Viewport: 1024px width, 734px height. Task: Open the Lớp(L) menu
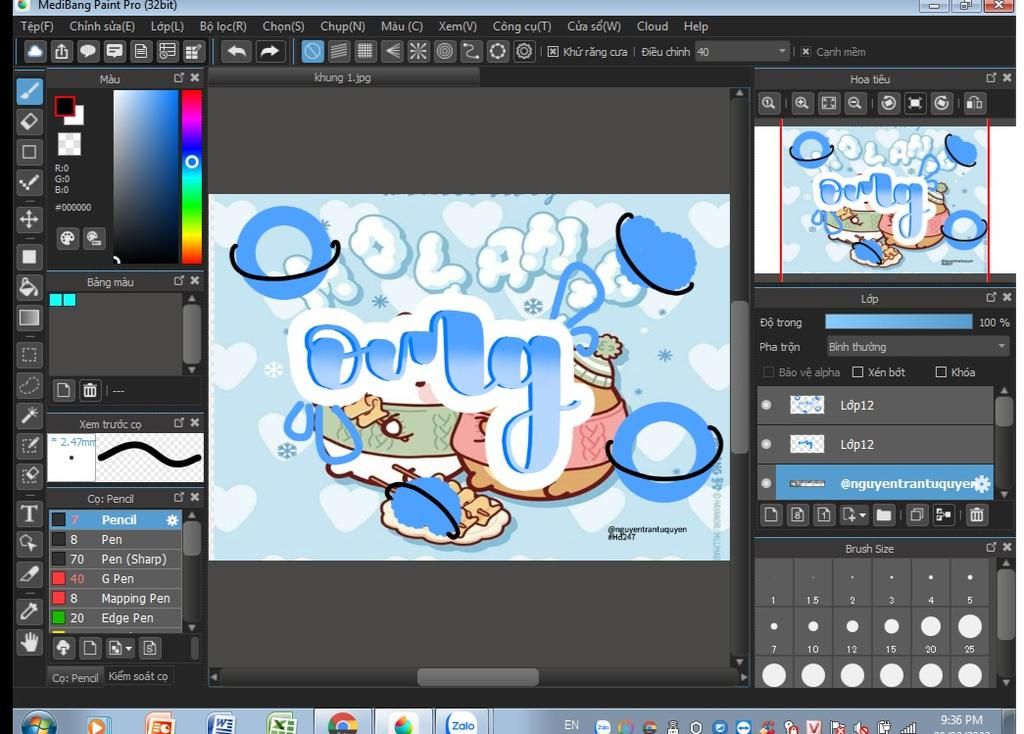point(167,26)
